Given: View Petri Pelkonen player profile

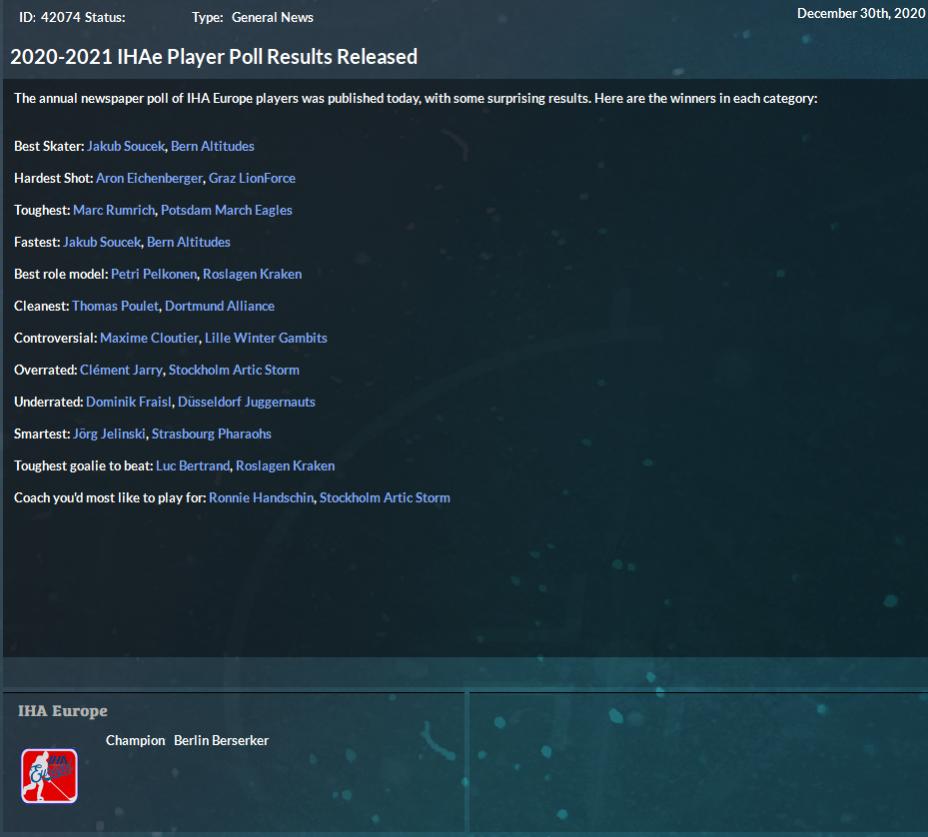Looking at the screenshot, I should 154,274.
